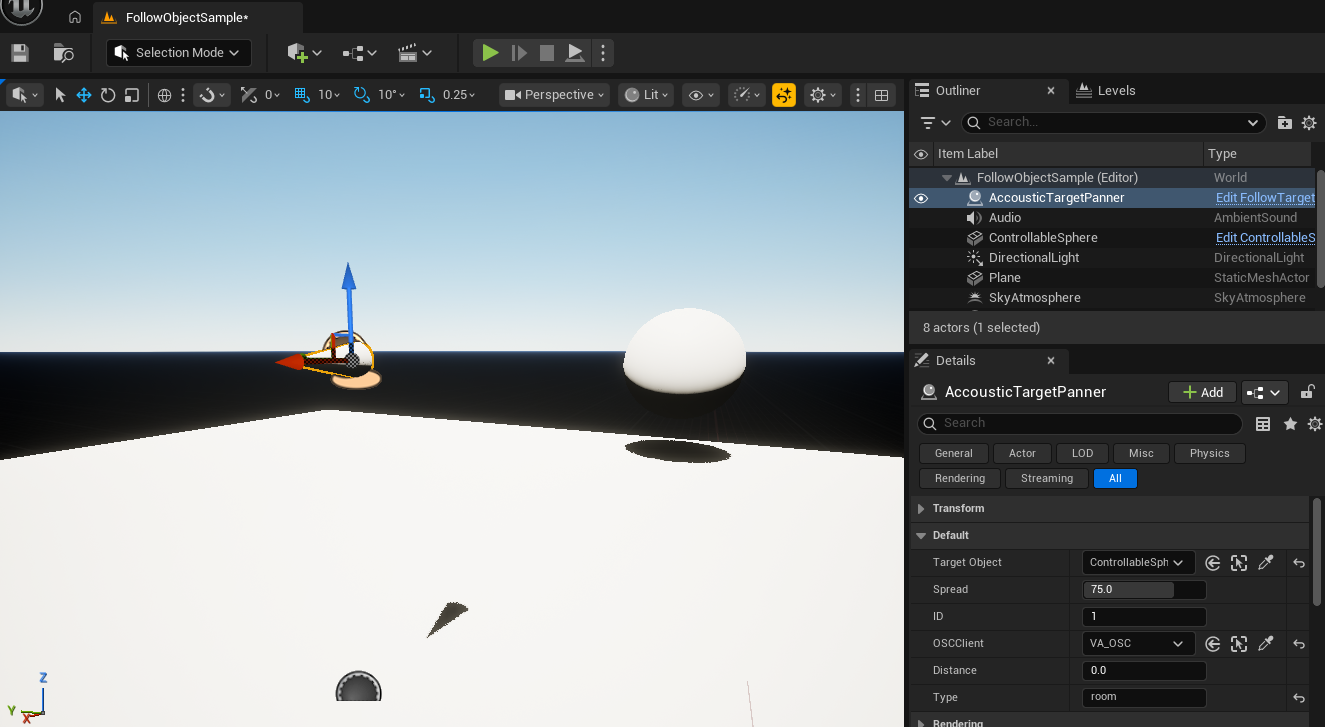Open Edit ControllableS blueprint link

coord(1265,238)
